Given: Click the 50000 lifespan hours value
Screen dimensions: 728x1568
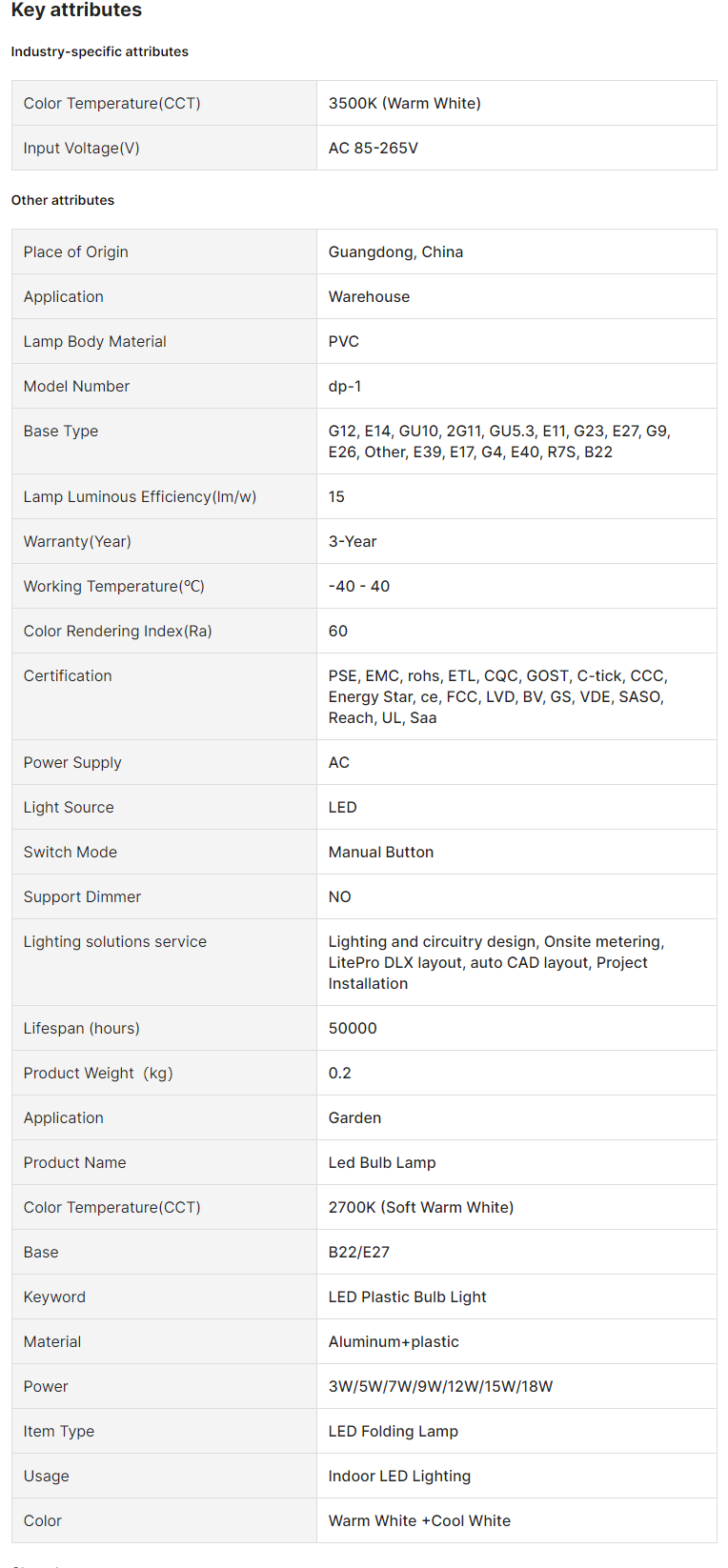Looking at the screenshot, I should point(353,1028).
